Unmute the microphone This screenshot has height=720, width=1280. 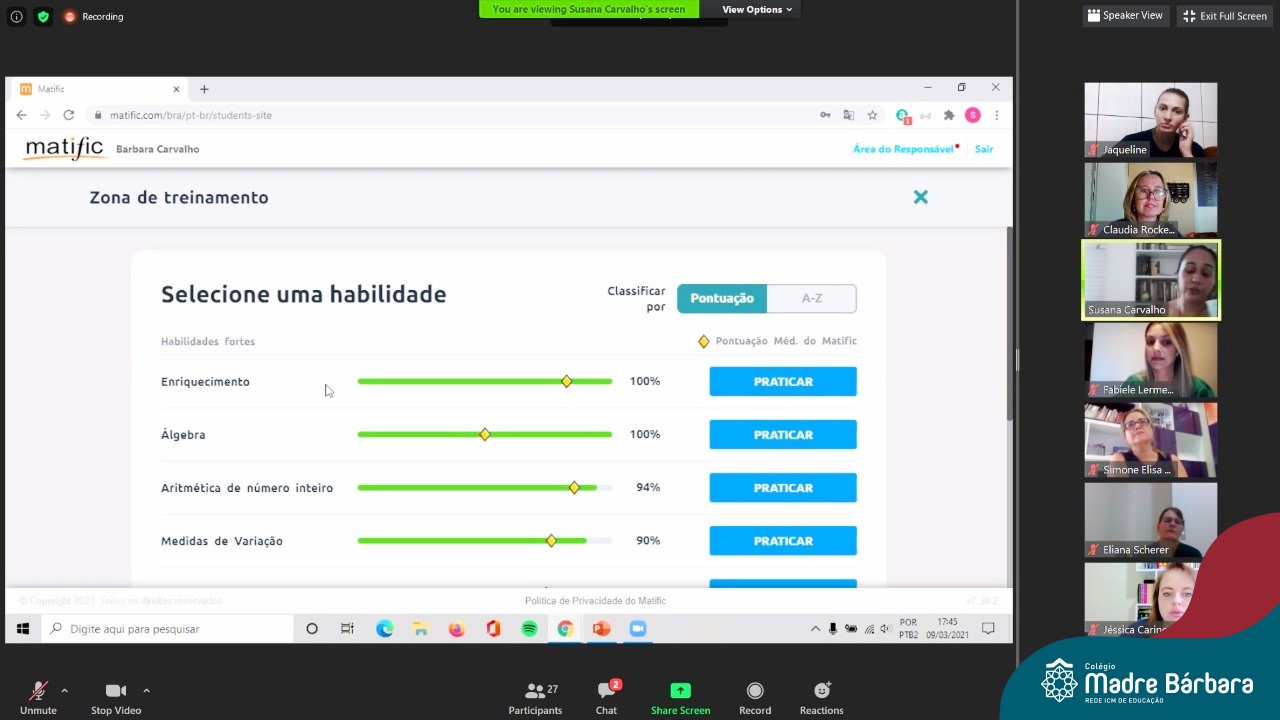point(38,692)
